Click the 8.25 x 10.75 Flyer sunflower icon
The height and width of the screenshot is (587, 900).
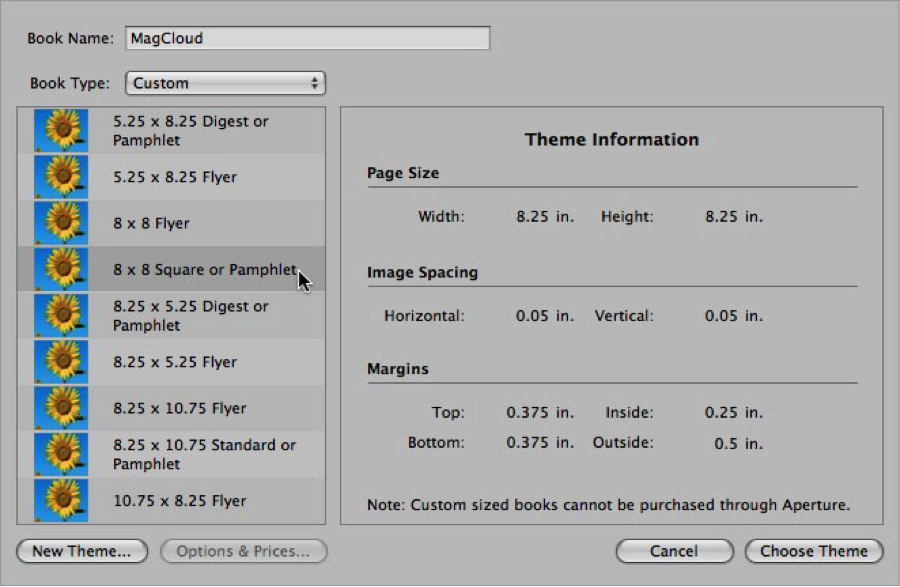click(x=61, y=408)
